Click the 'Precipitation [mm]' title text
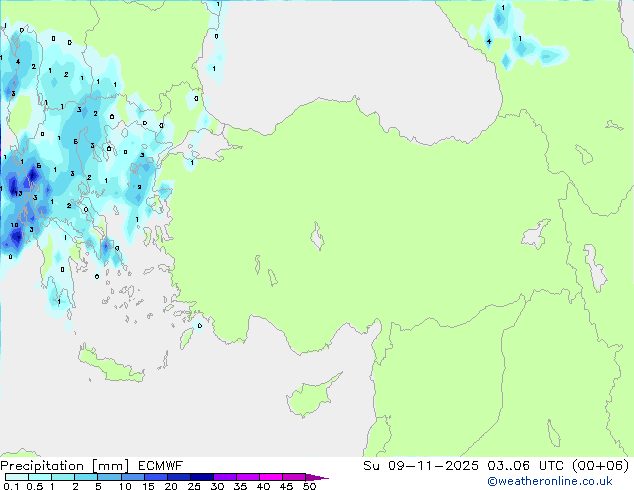This screenshot has width=634, height=490. pyautogui.click(x=65, y=466)
